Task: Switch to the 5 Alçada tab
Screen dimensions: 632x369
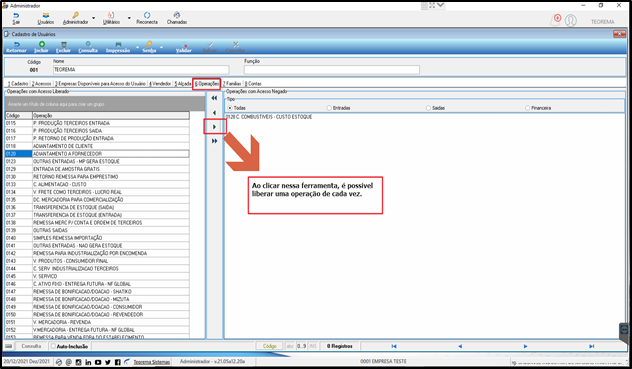Action: [x=183, y=83]
